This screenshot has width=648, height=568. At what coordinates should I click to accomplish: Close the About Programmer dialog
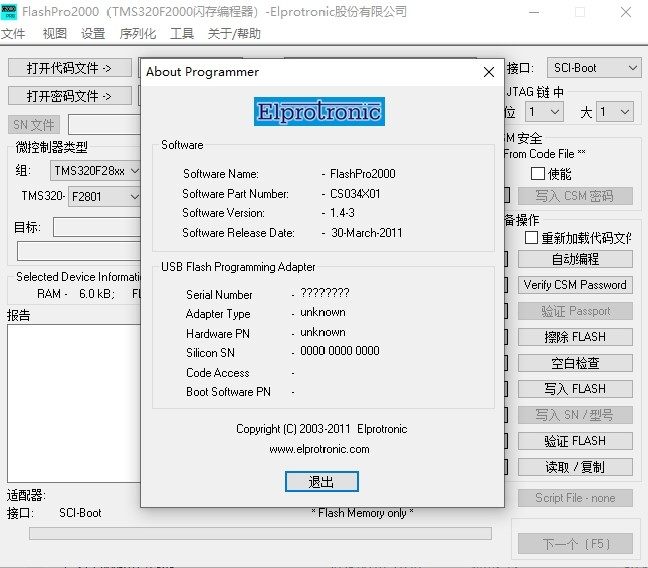coord(488,72)
